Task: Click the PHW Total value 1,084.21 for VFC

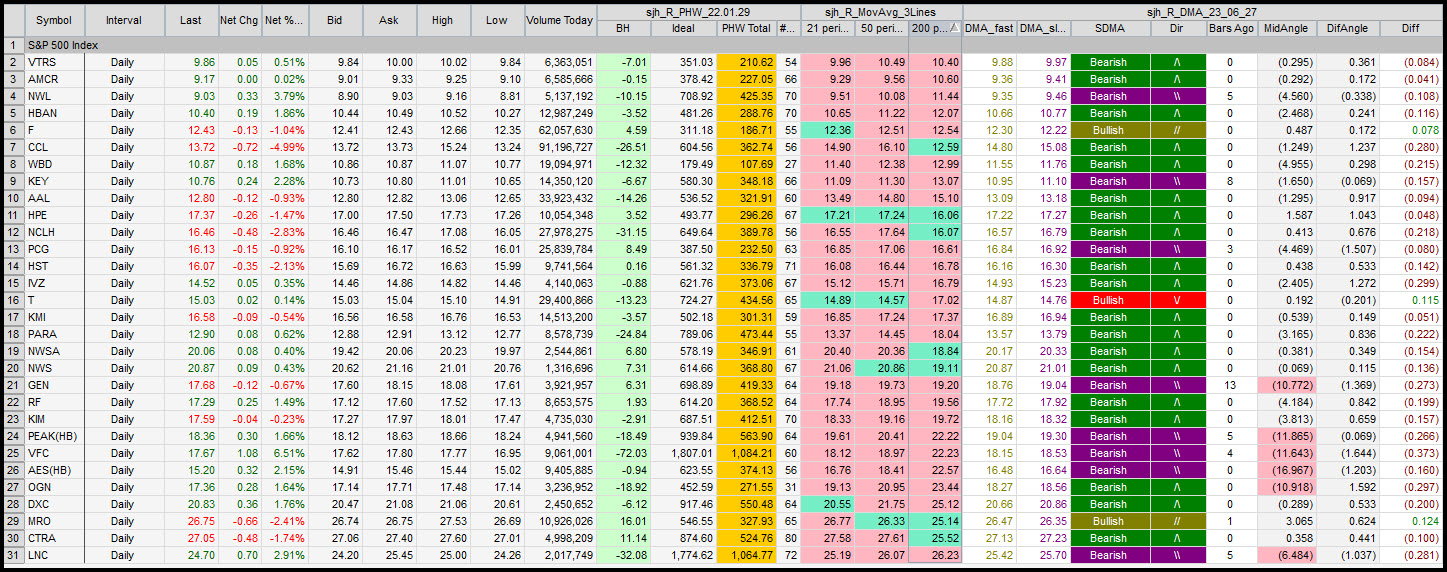Action: coord(746,453)
